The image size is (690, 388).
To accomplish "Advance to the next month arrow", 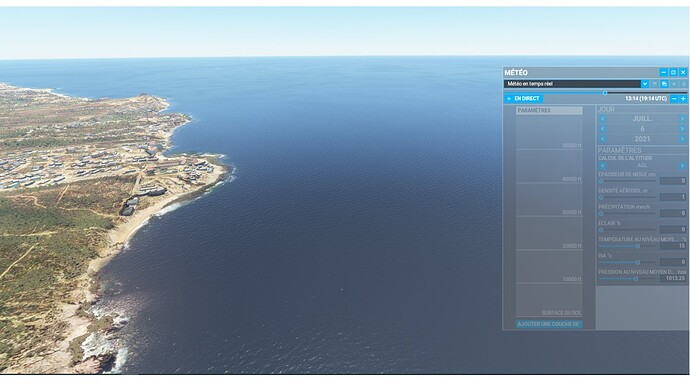I will 683,119.
